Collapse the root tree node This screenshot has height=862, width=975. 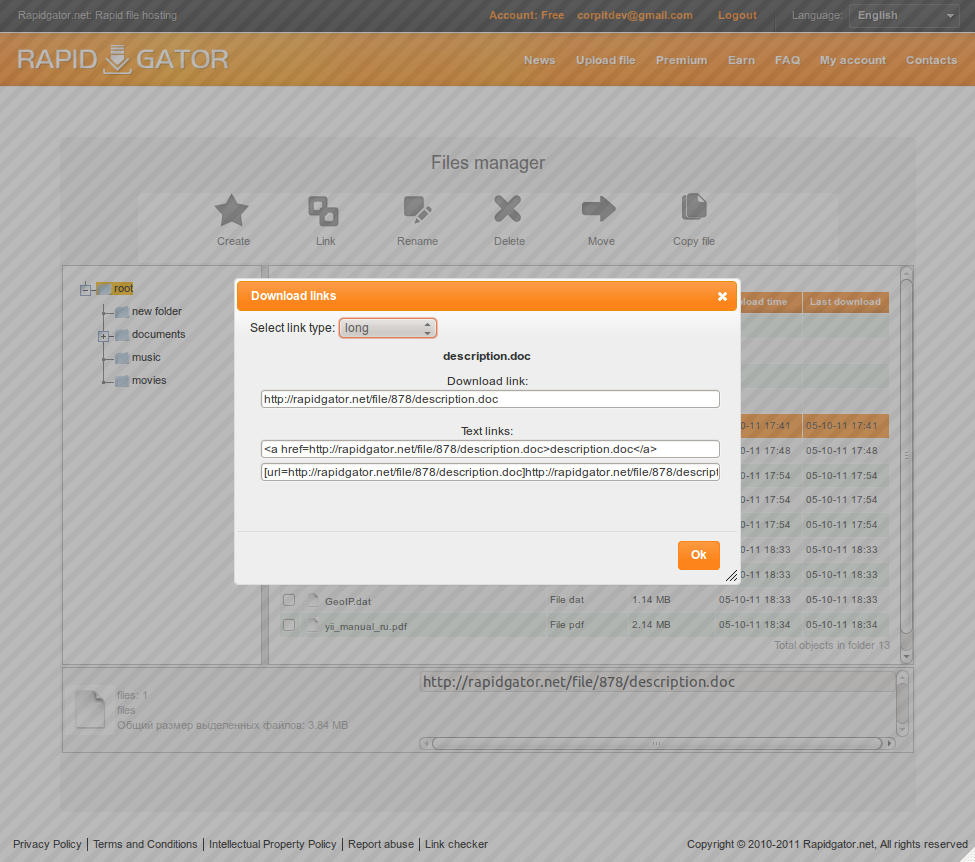86,289
